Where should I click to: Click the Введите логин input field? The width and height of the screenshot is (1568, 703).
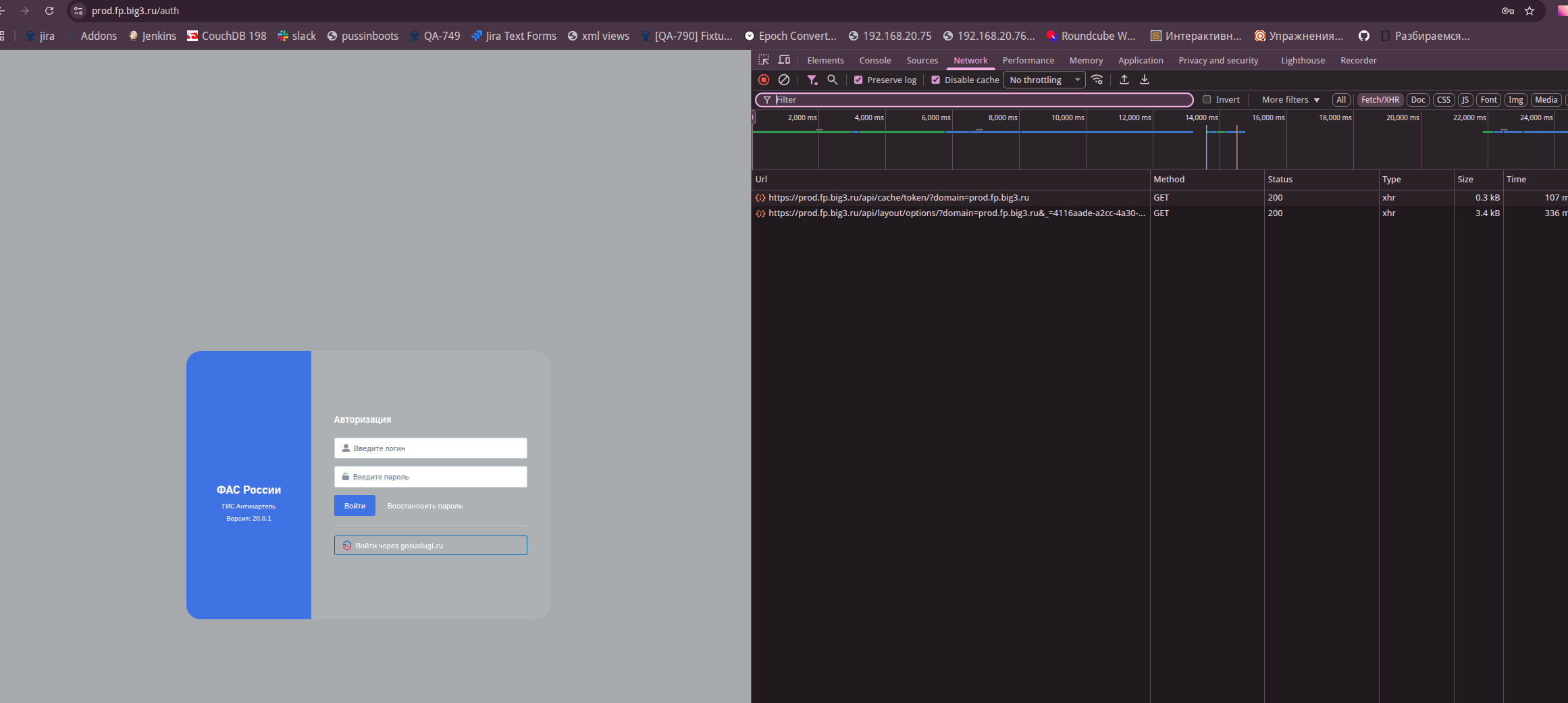tap(431, 448)
